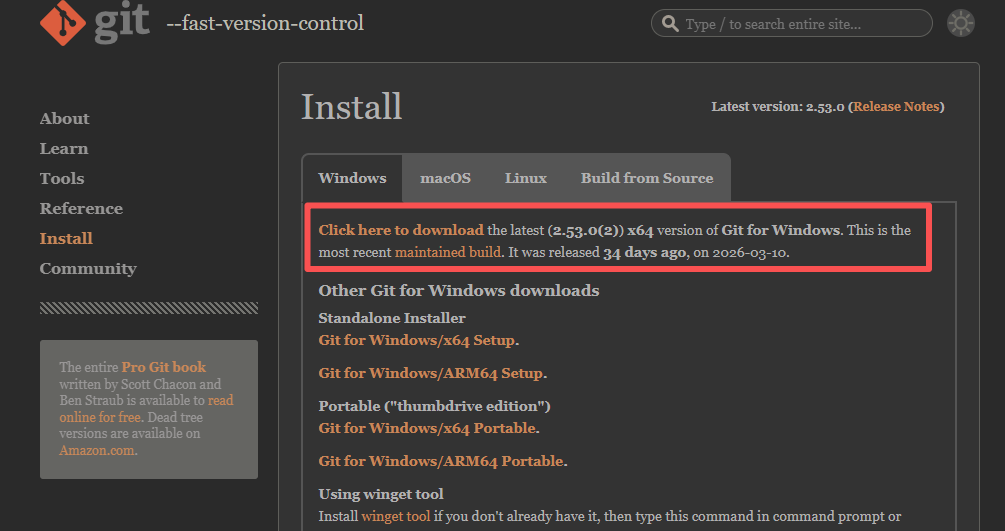1005x531 pixels.
Task: Download Git for Windows/x64 Setup
Action: click(417, 341)
